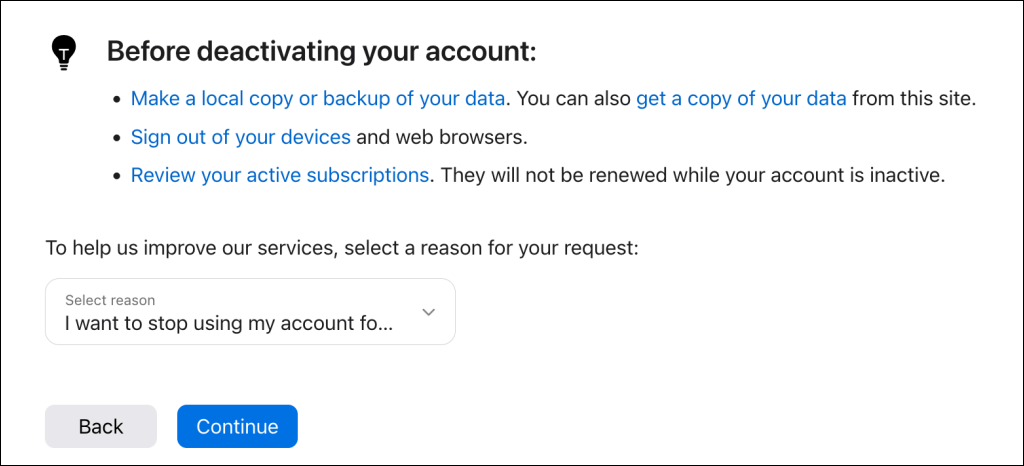
Task: Proceed with the blue Continue button
Action: (x=237, y=427)
